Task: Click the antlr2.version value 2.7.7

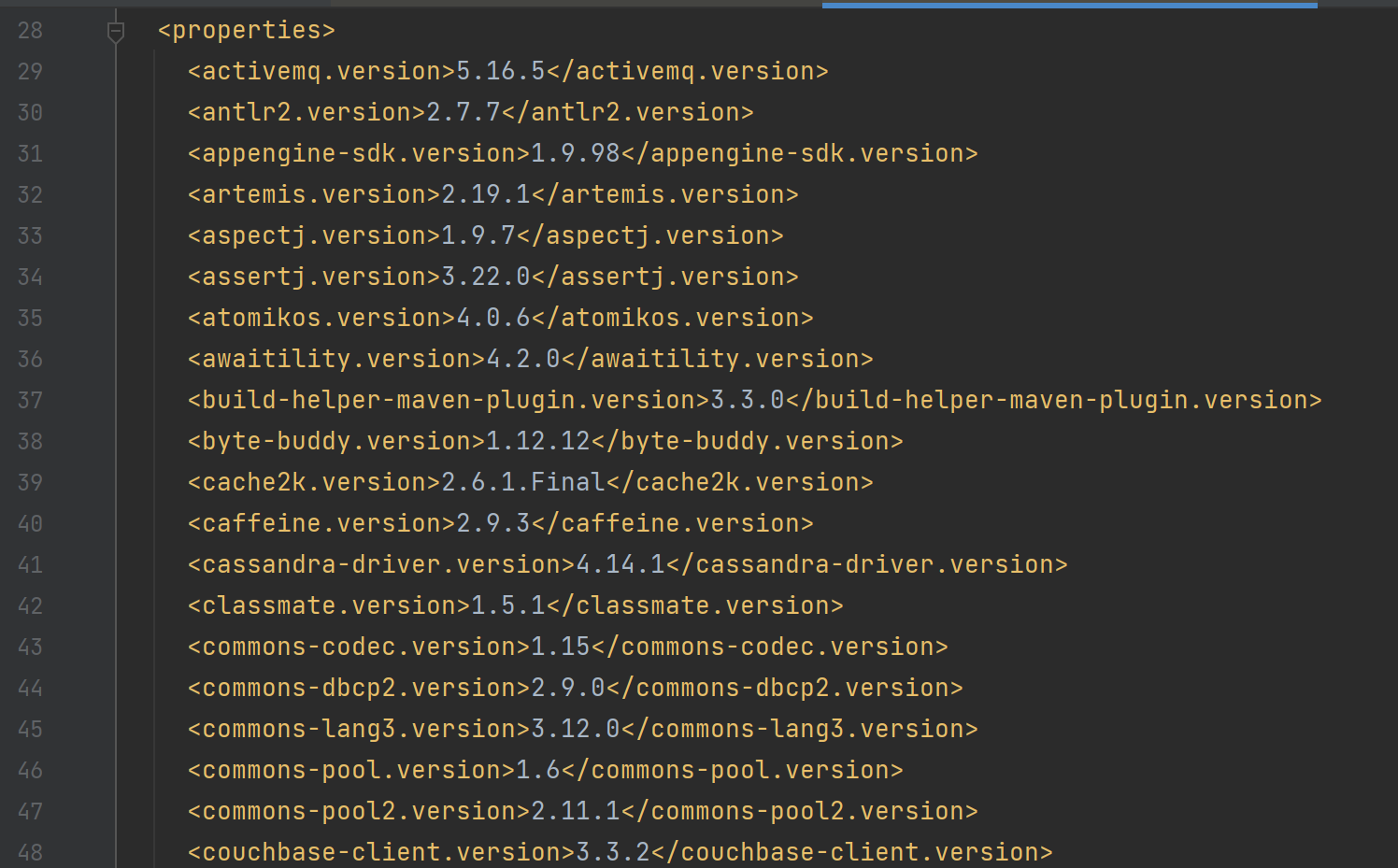Action: coord(464,112)
